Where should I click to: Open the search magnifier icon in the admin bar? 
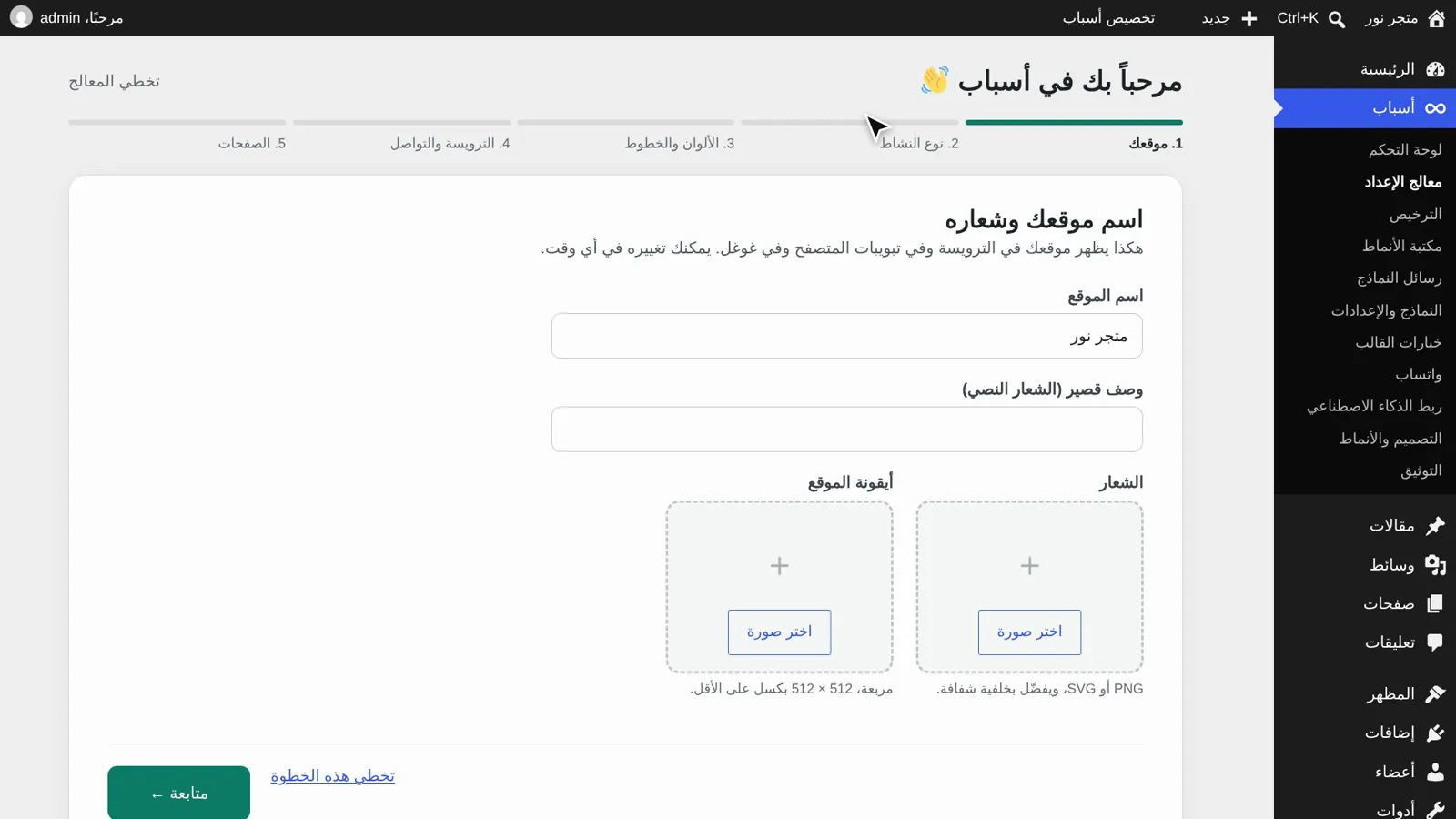point(1337,19)
